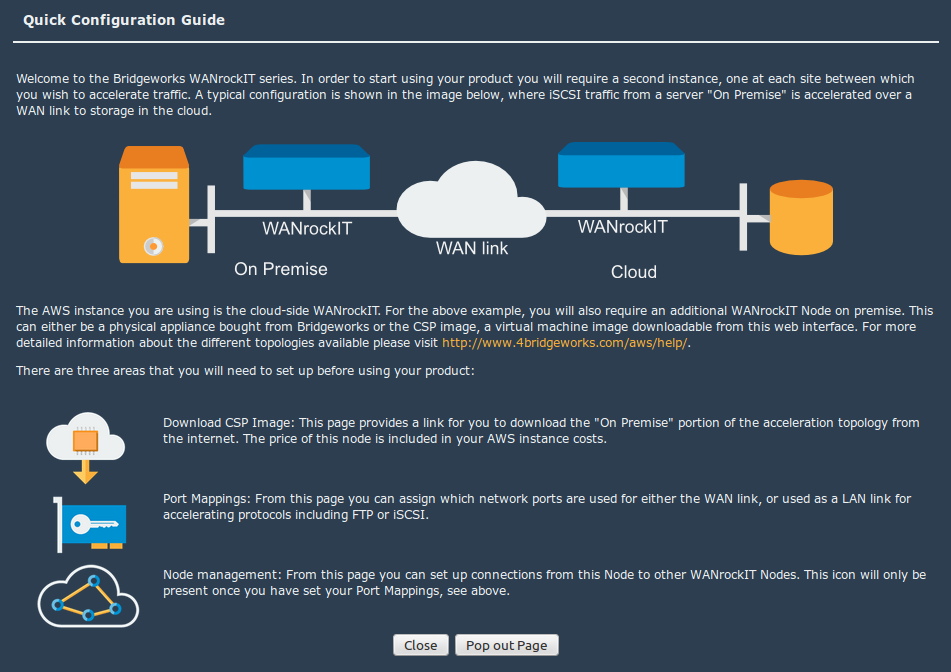951x672 pixels.
Task: Click the WANrockIT label under left box
Action: tap(307, 229)
